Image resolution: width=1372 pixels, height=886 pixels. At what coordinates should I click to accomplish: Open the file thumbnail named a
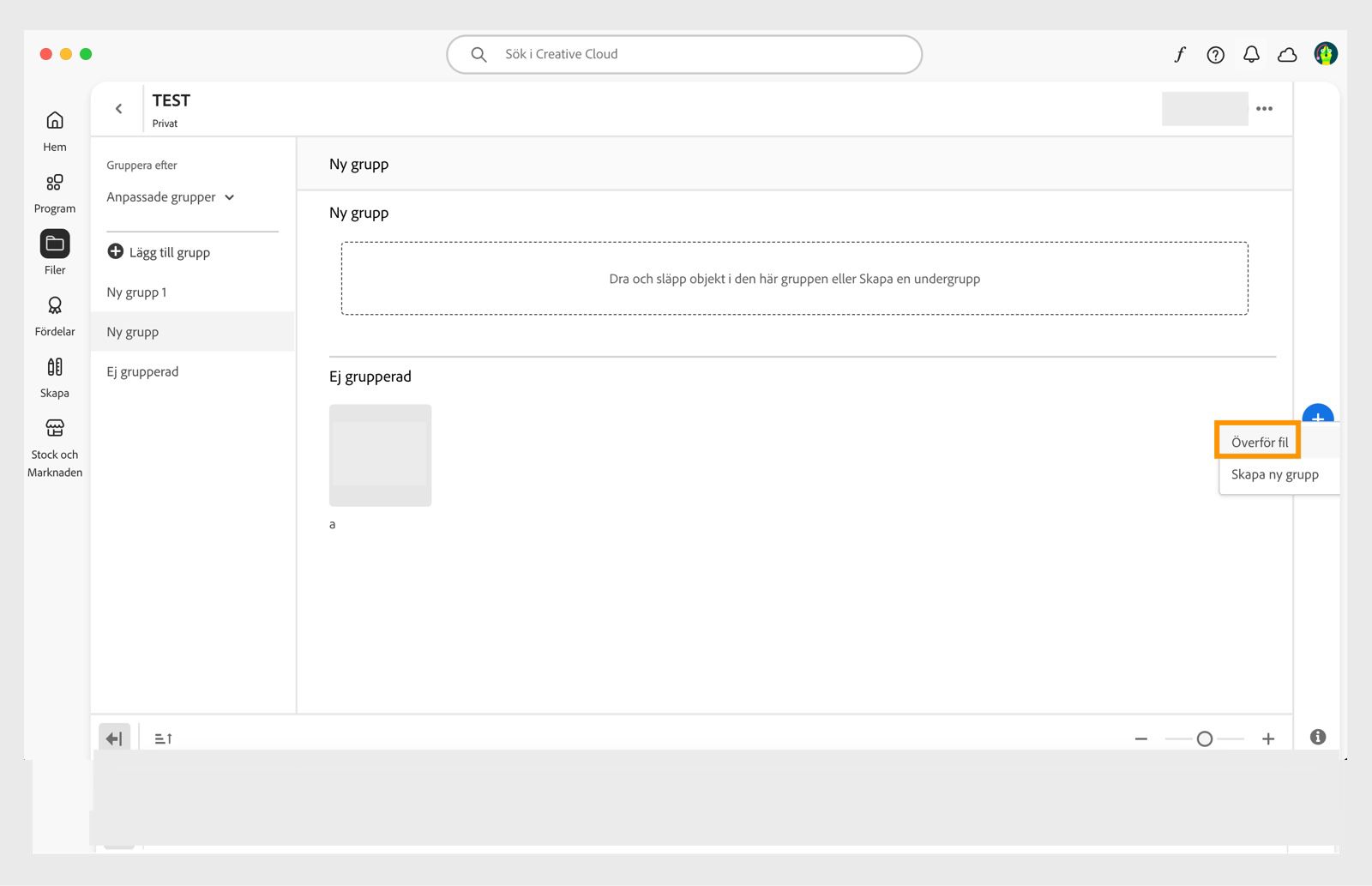coord(380,455)
